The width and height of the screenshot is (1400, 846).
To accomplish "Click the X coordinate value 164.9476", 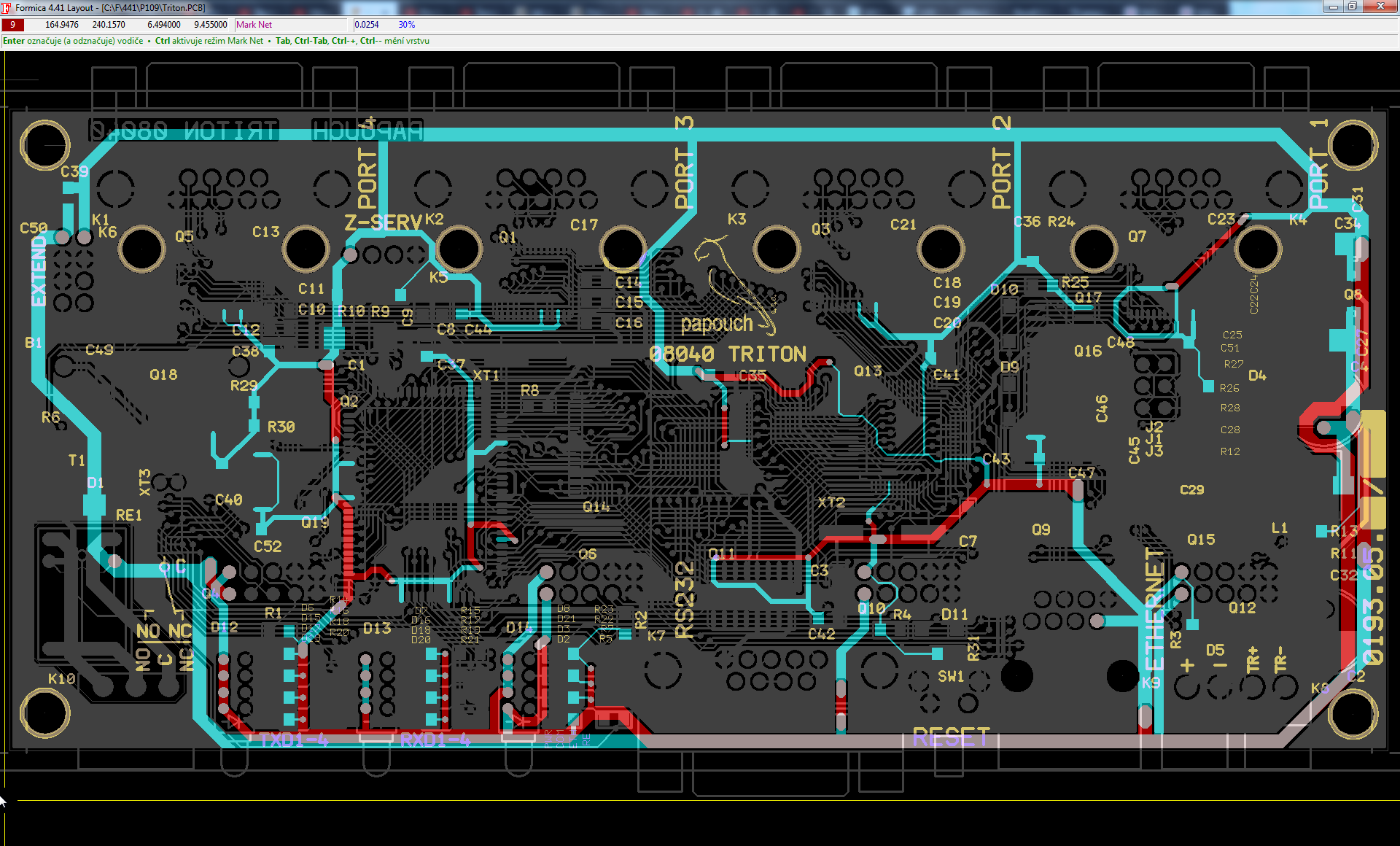I will [61, 25].
